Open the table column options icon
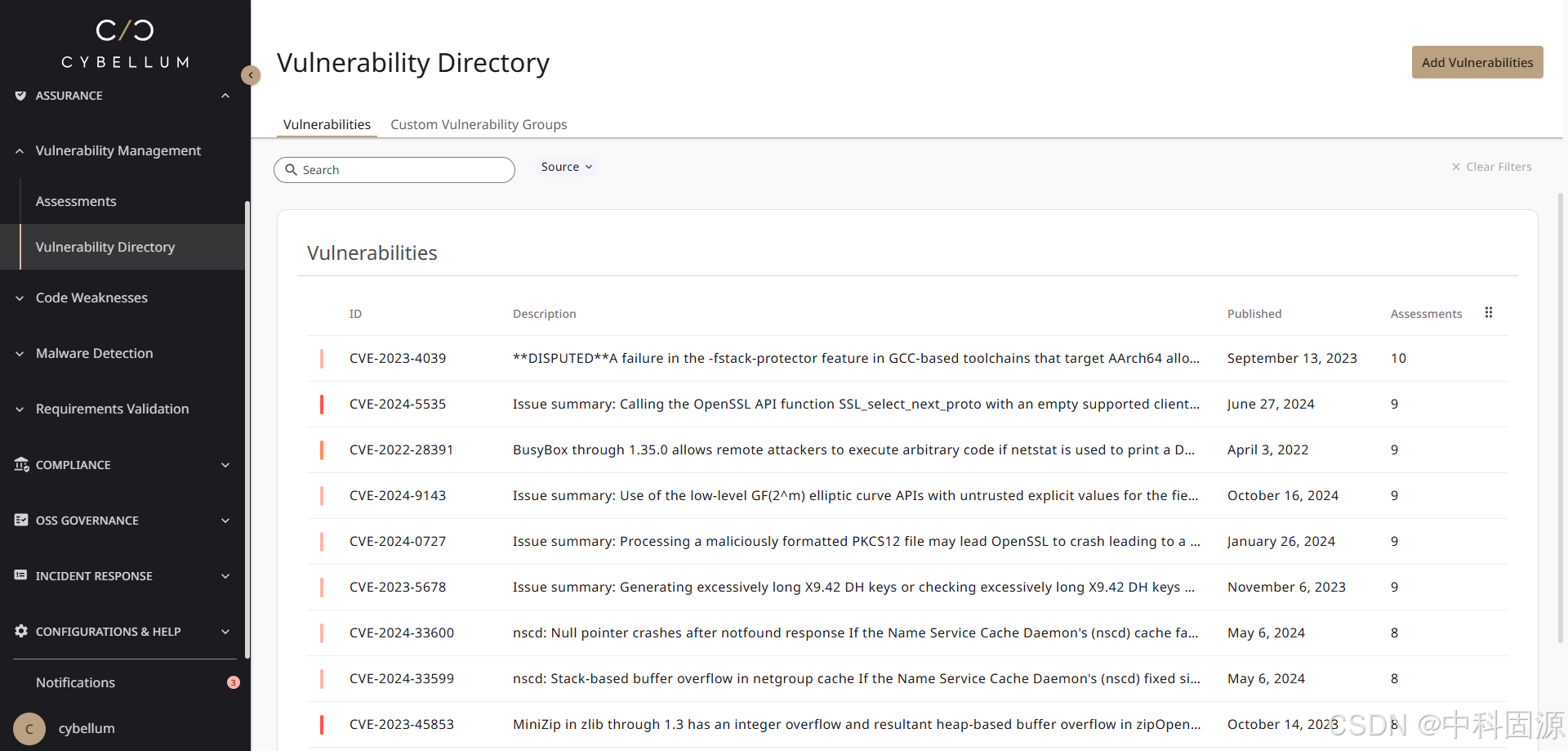Screen dimensions: 1568x751 (1489, 313)
